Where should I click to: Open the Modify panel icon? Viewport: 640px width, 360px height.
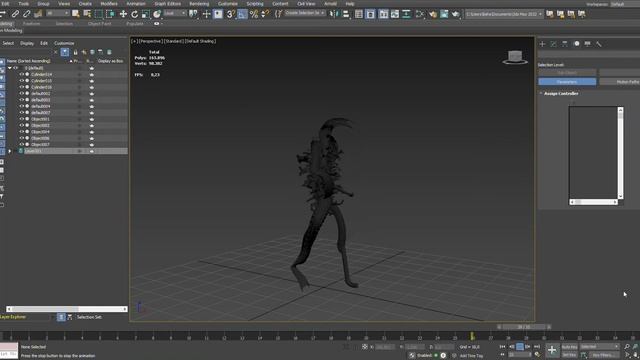coord(553,44)
